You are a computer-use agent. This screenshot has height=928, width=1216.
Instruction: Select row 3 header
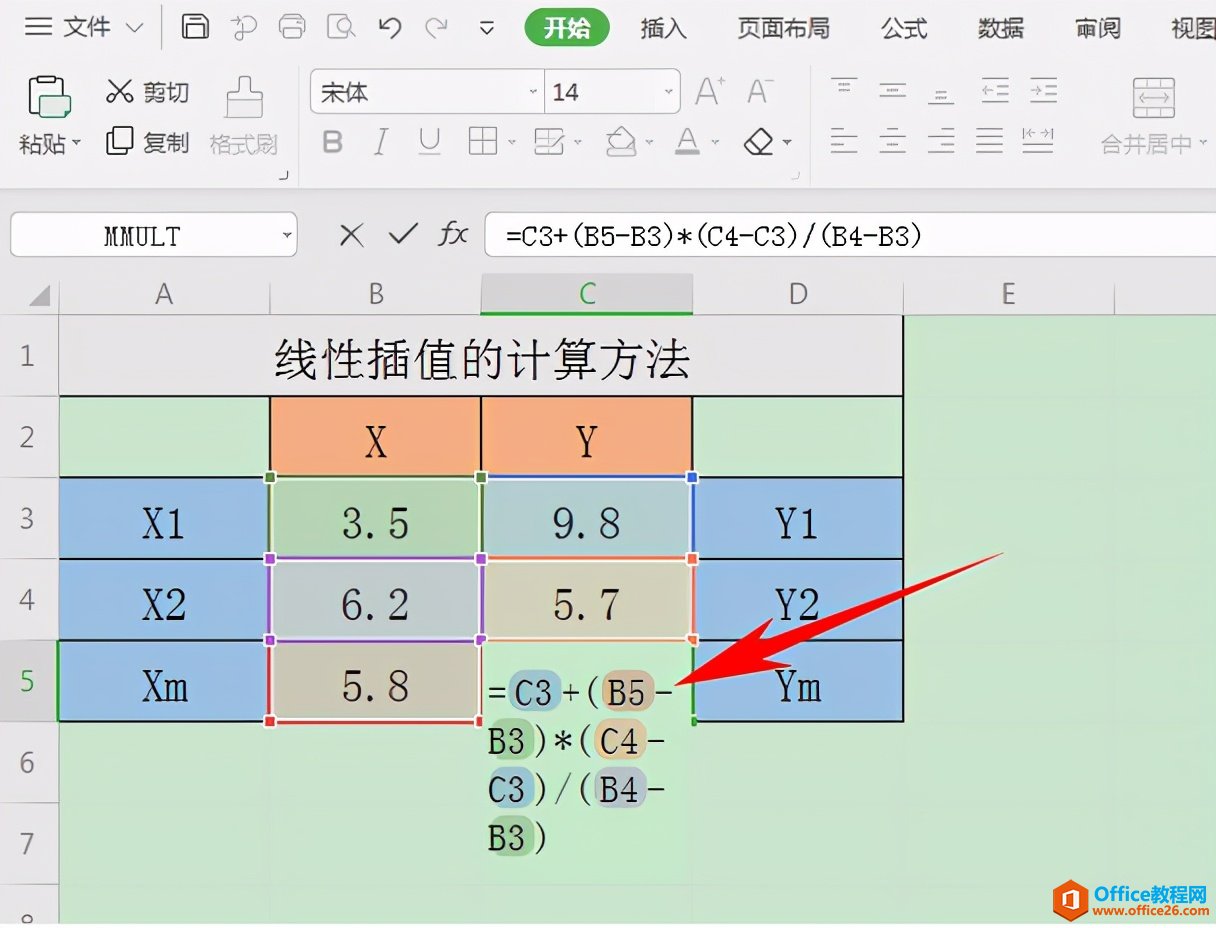click(x=28, y=518)
